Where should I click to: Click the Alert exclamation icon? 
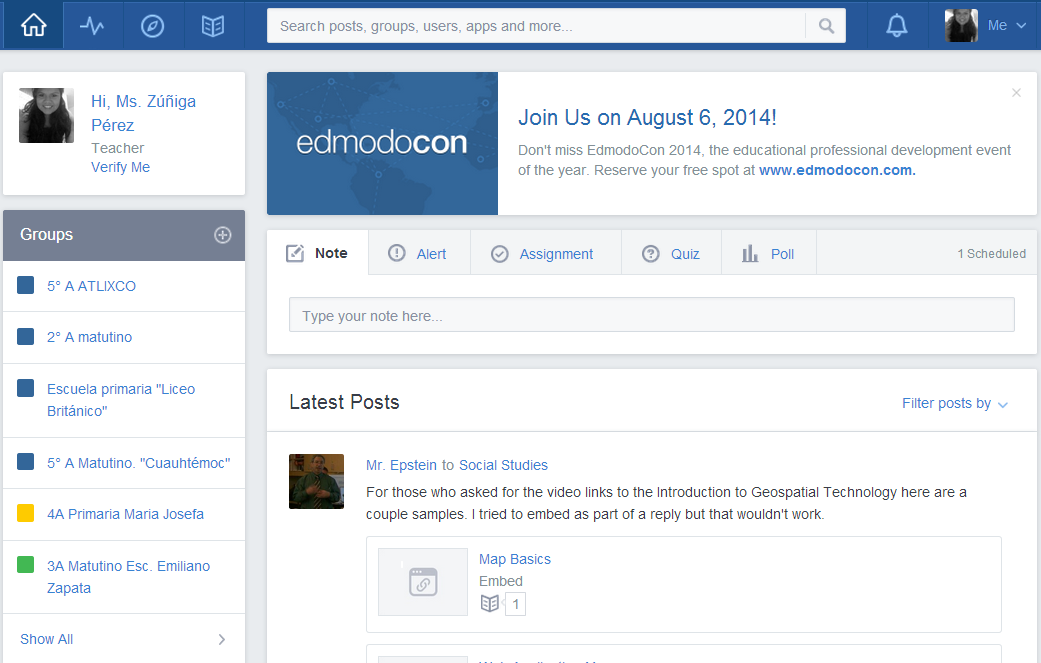396,253
